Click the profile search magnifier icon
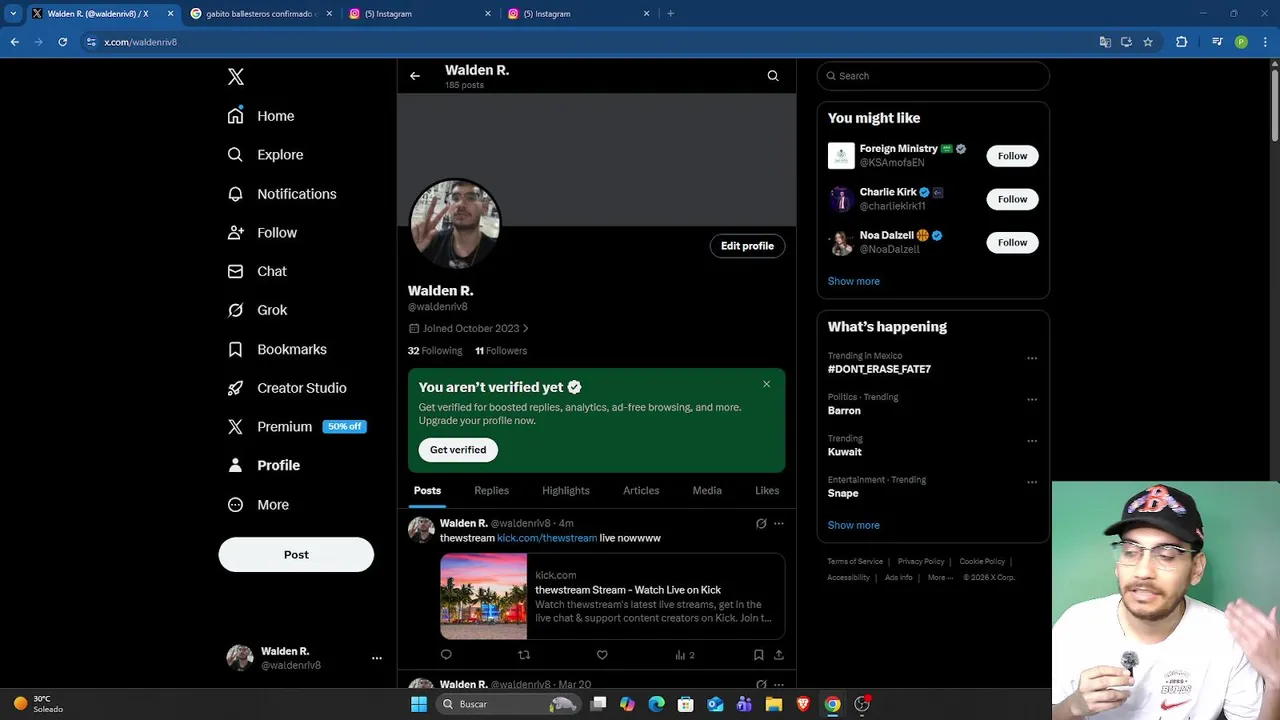The height and width of the screenshot is (720, 1280). click(773, 76)
